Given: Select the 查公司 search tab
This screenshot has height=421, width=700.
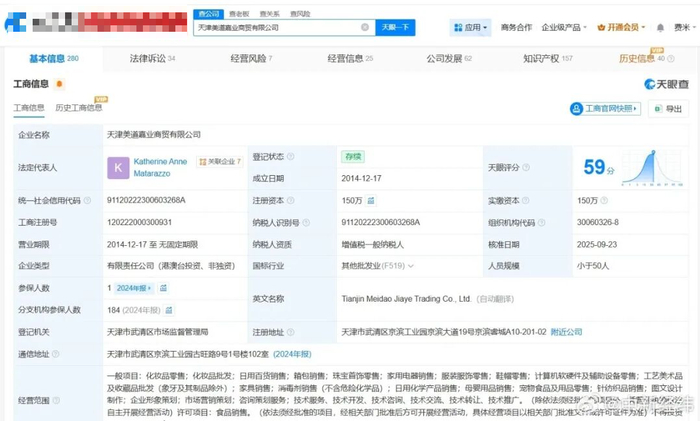Looking at the screenshot, I should 208,14.
